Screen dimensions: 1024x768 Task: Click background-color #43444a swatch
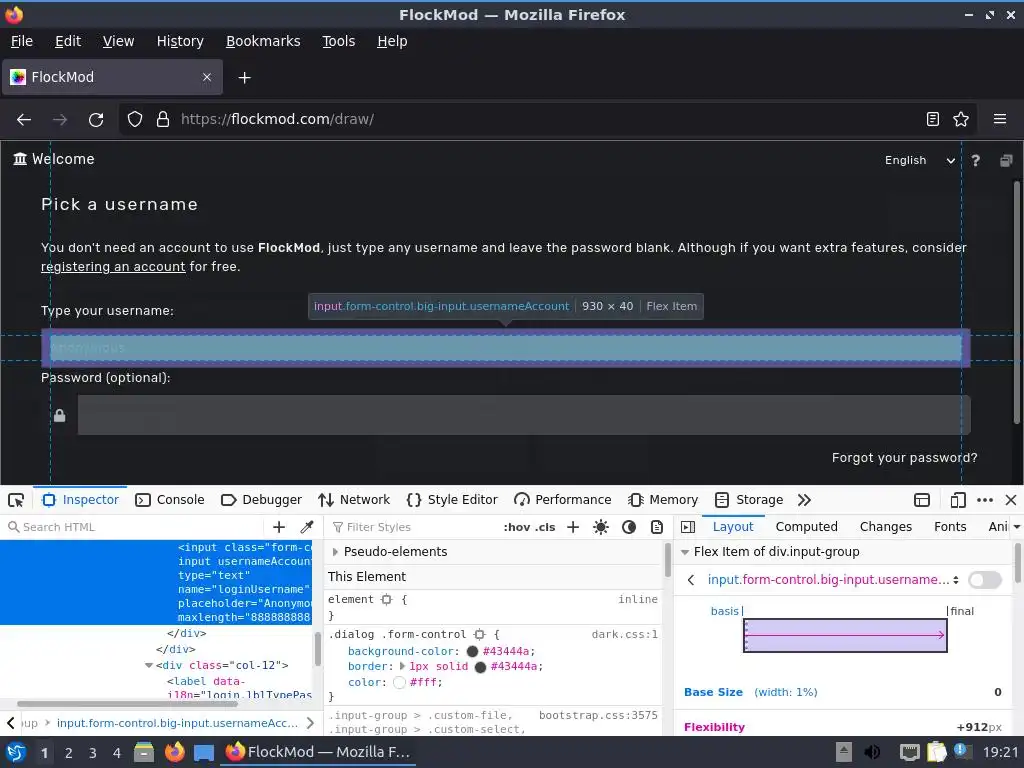click(x=472, y=651)
